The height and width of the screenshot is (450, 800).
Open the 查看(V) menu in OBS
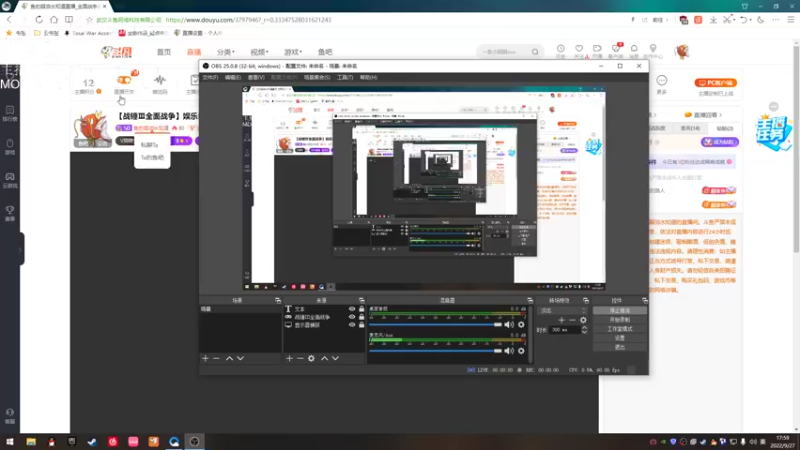click(x=256, y=78)
